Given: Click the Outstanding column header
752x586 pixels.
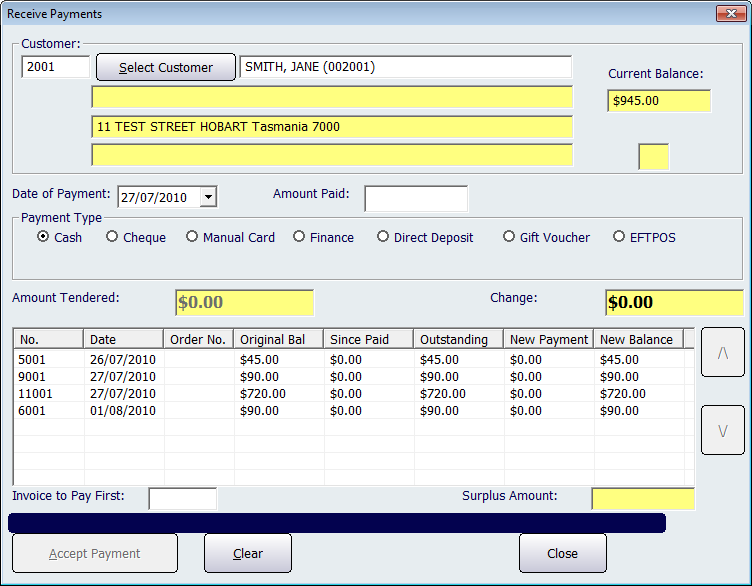Looking at the screenshot, I should [x=458, y=339].
